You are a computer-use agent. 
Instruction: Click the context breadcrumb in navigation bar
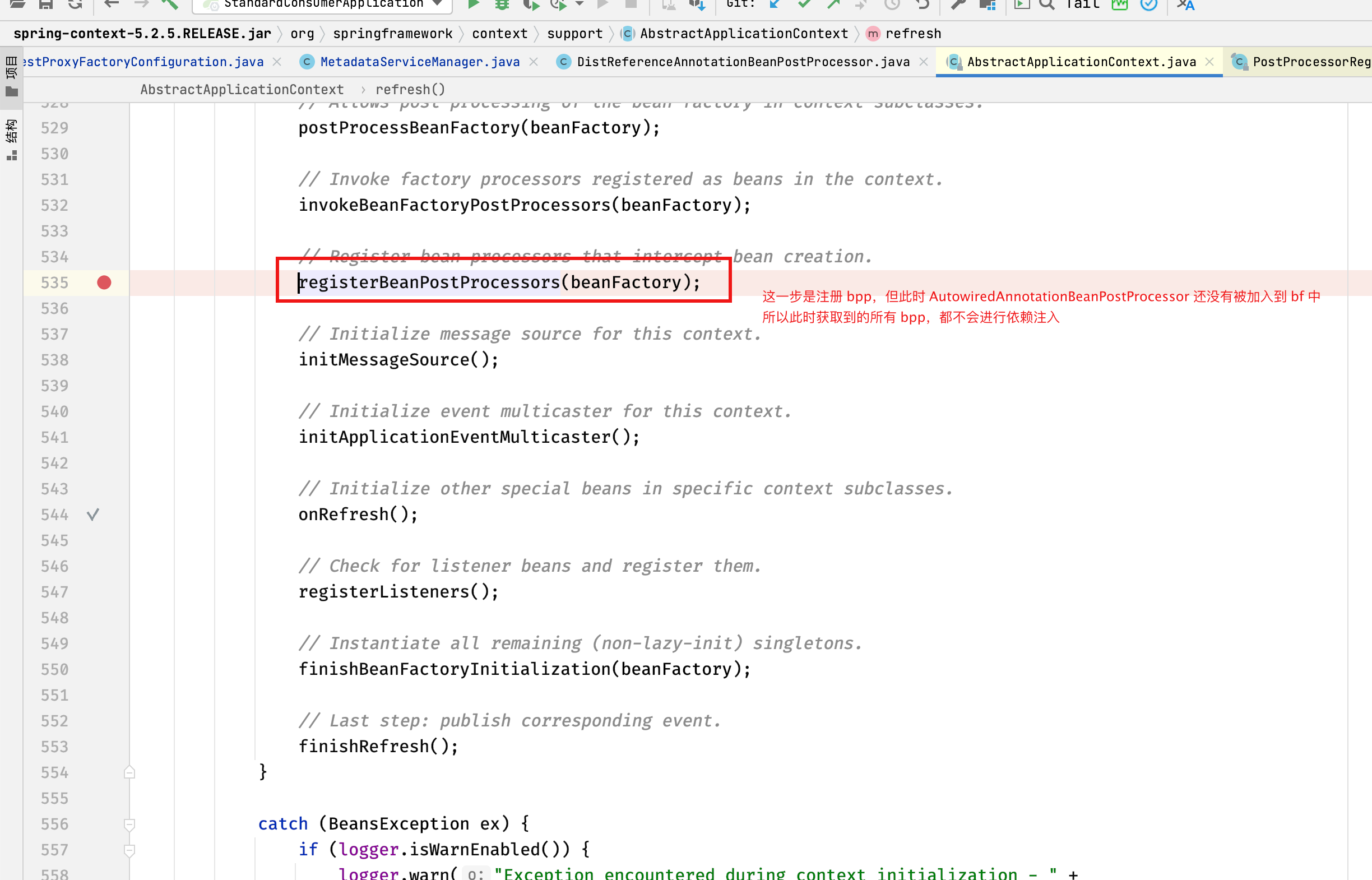point(500,34)
